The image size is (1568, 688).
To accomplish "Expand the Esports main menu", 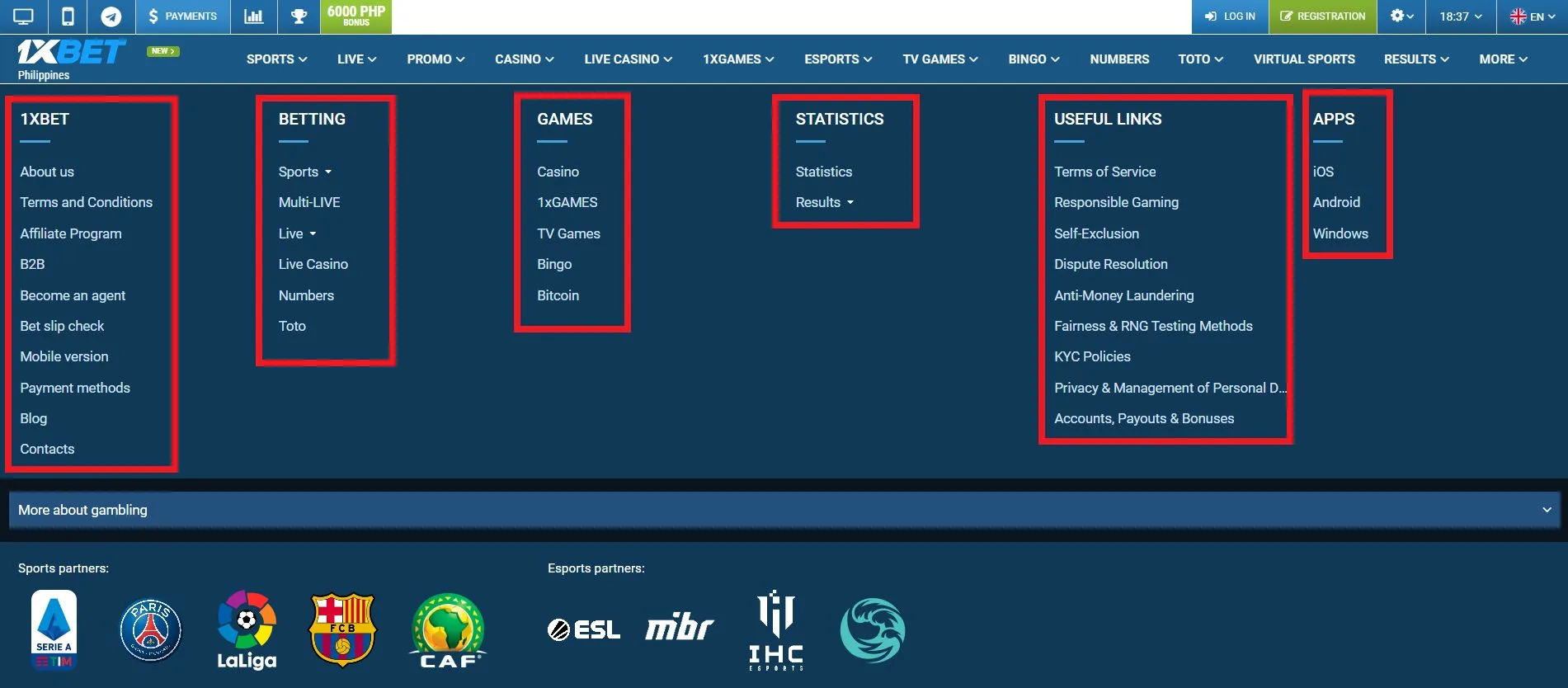I will click(838, 59).
